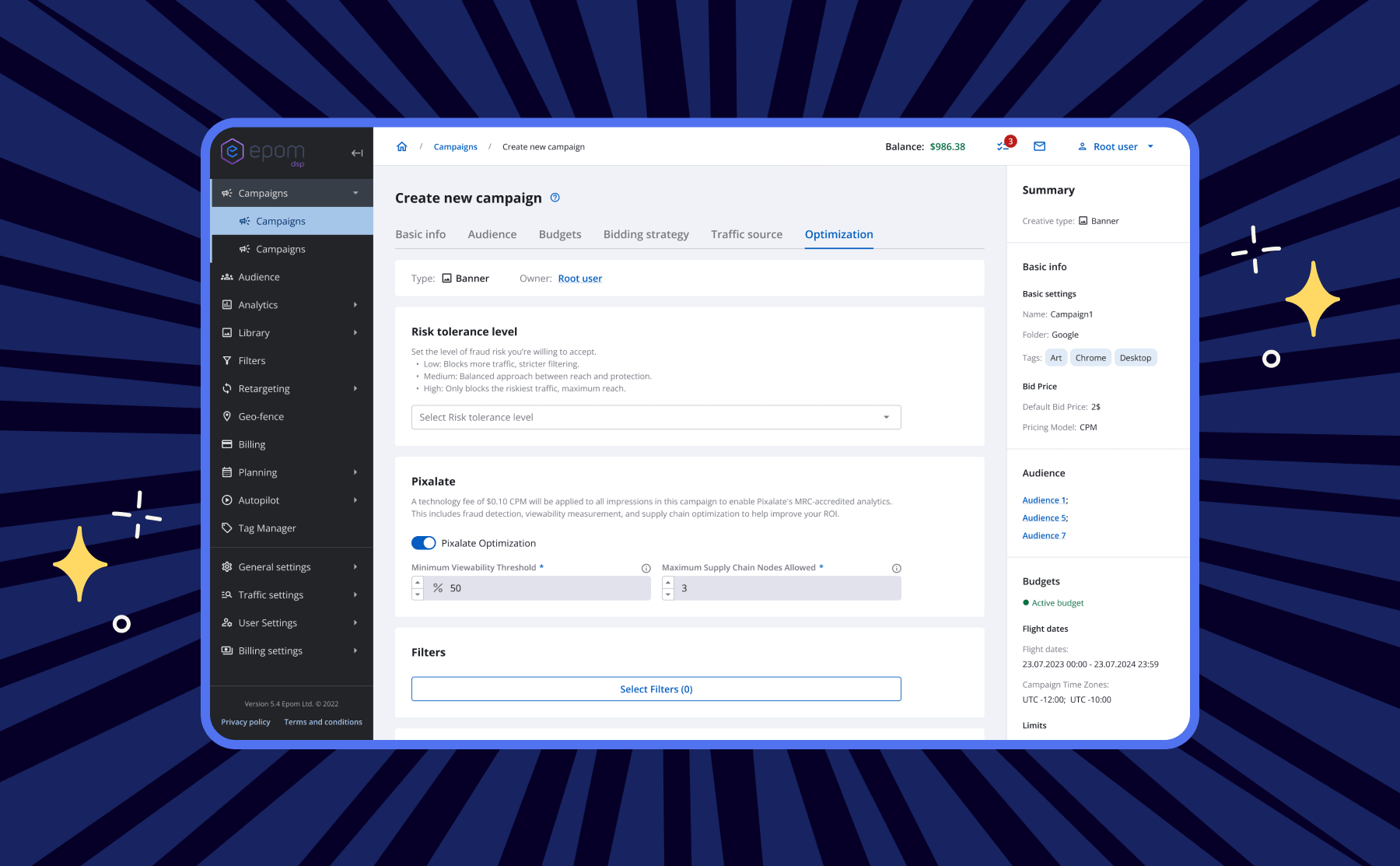This screenshot has height=866, width=1400.
Task: Select the Optimization tab
Action: pyautogui.click(x=839, y=234)
